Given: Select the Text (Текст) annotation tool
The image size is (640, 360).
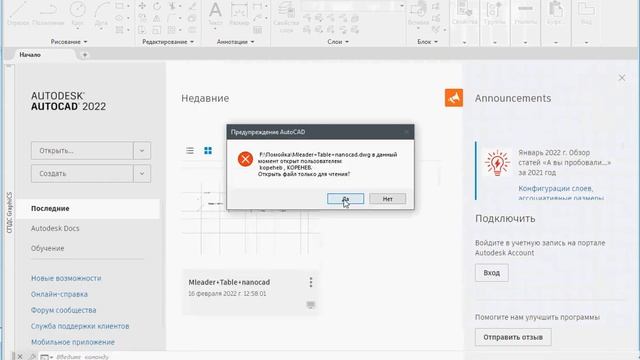Looking at the screenshot, I should click(215, 13).
